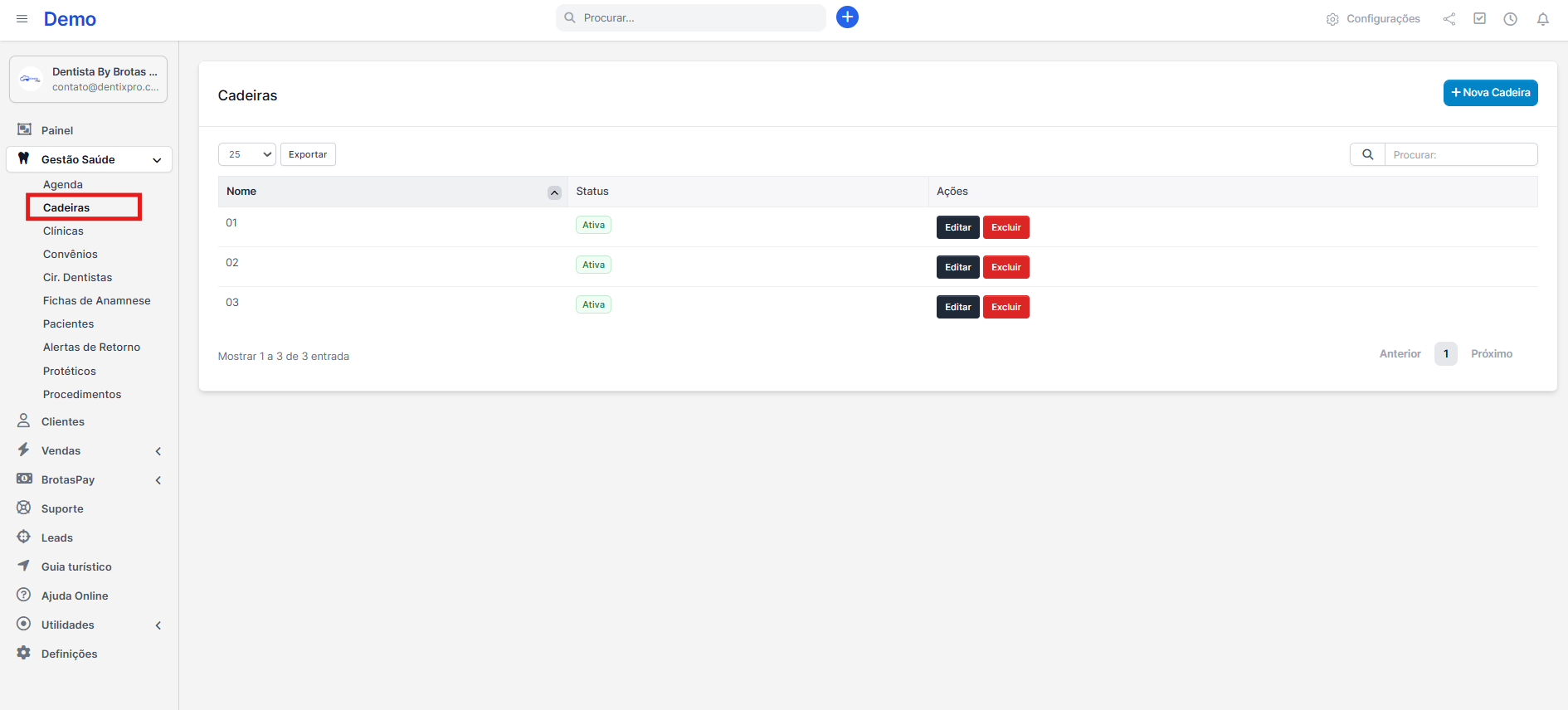The height and width of the screenshot is (710, 1568).
Task: Delete chair 03 with Excluir
Action: coord(1006,307)
